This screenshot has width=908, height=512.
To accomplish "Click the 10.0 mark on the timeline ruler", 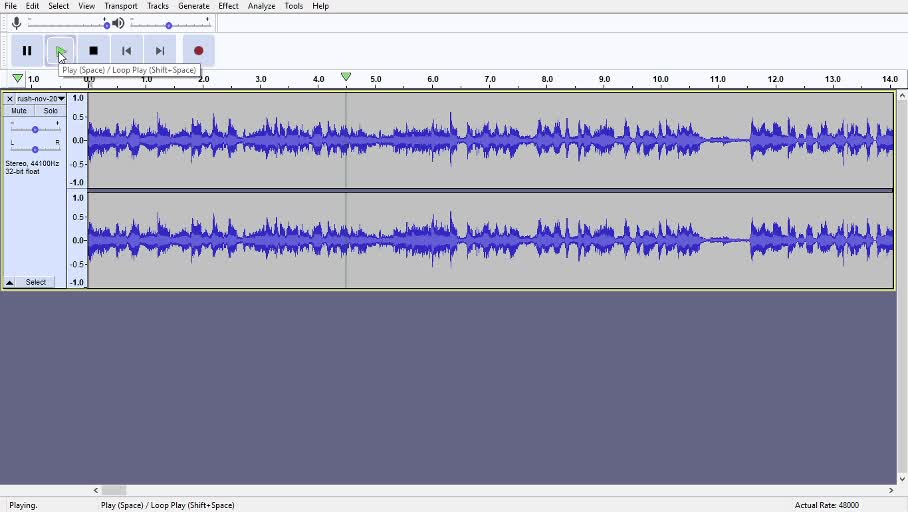I will click(x=660, y=79).
